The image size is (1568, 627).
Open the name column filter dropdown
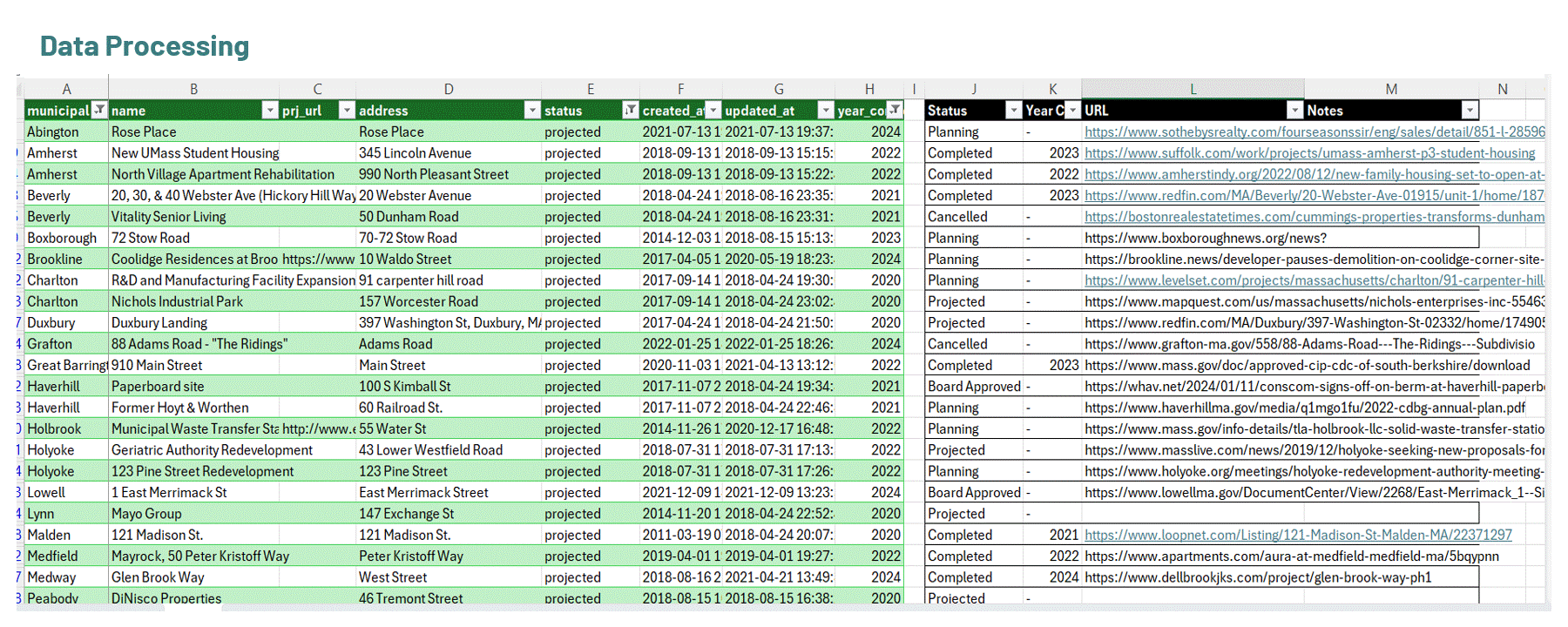270,111
